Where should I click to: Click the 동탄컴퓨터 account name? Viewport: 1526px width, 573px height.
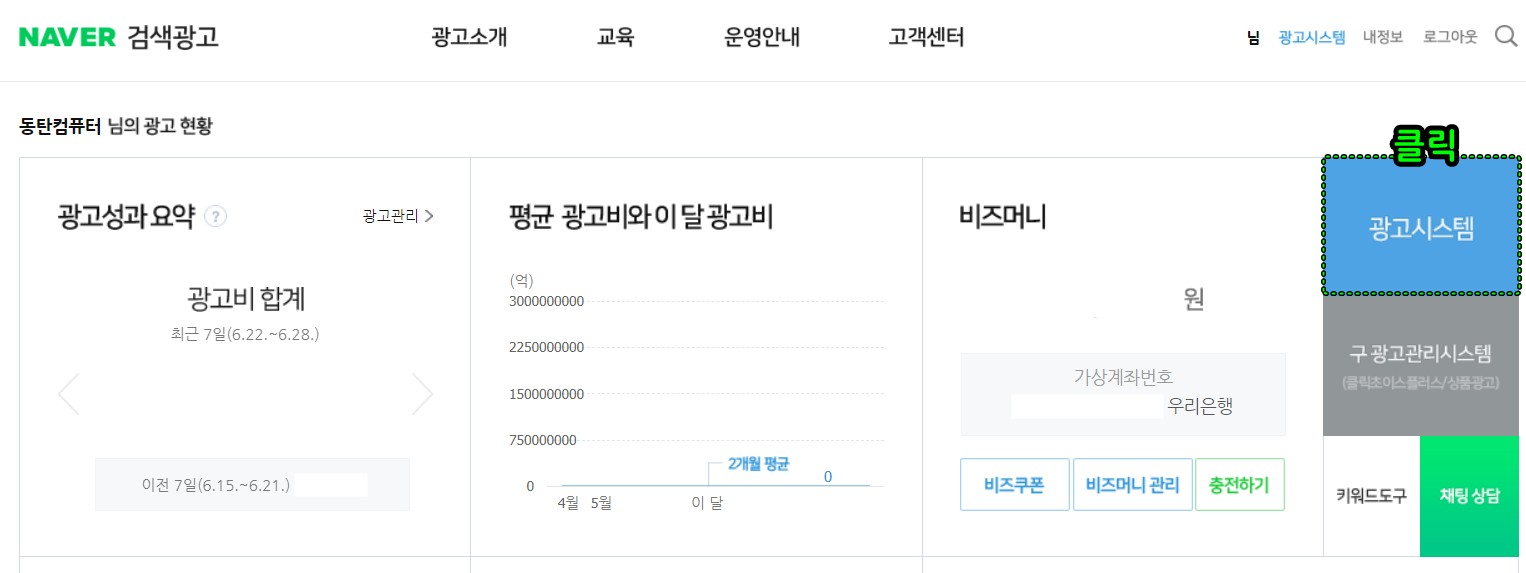[x=60, y=126]
